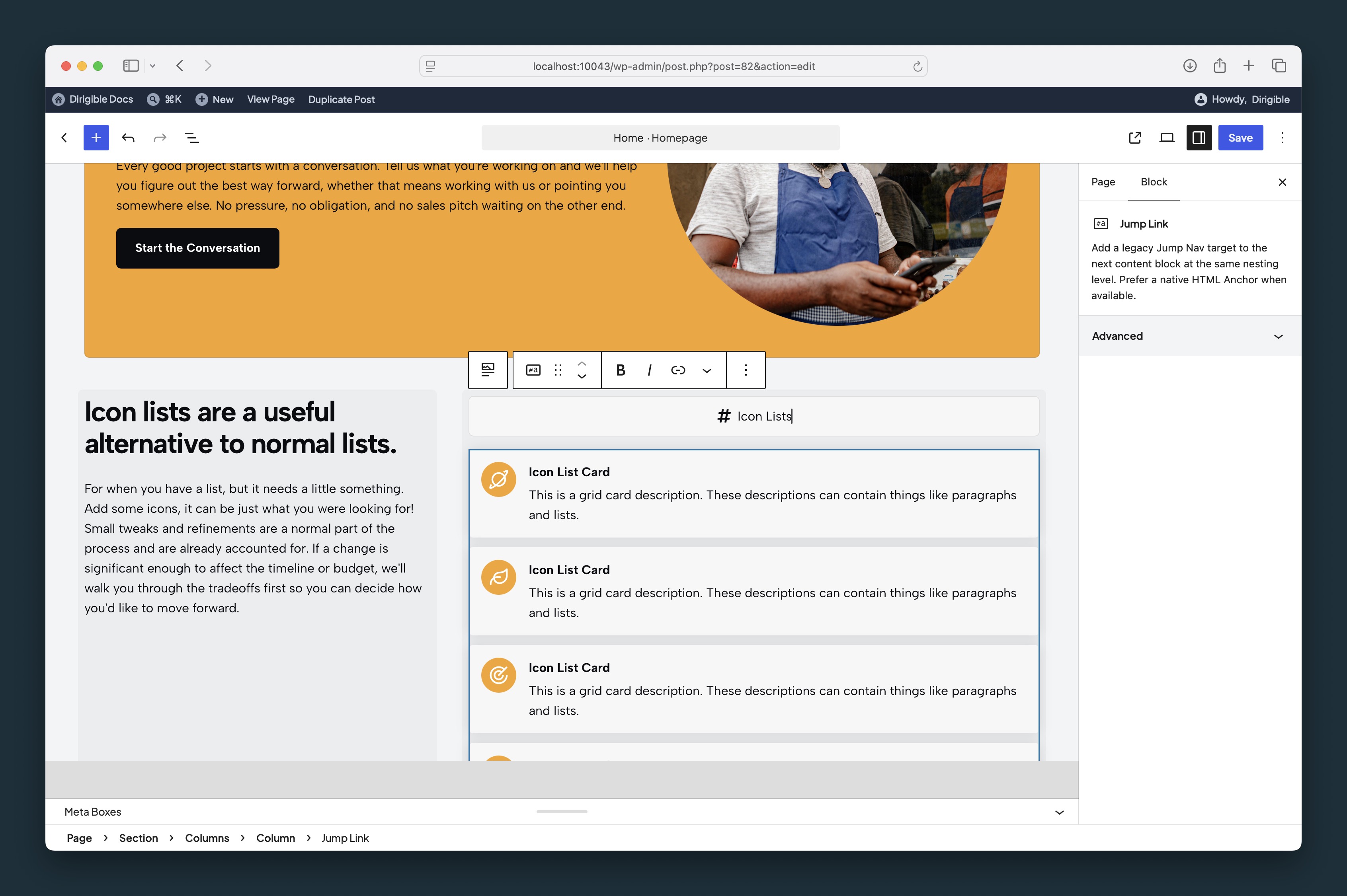Viewport: 1347px width, 896px height.
Task: Switch to the Page tab
Action: coord(1103,182)
